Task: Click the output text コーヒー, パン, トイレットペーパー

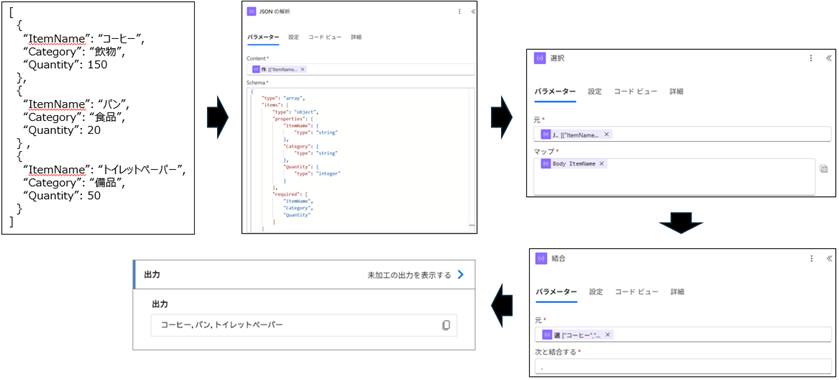Action: pos(222,325)
